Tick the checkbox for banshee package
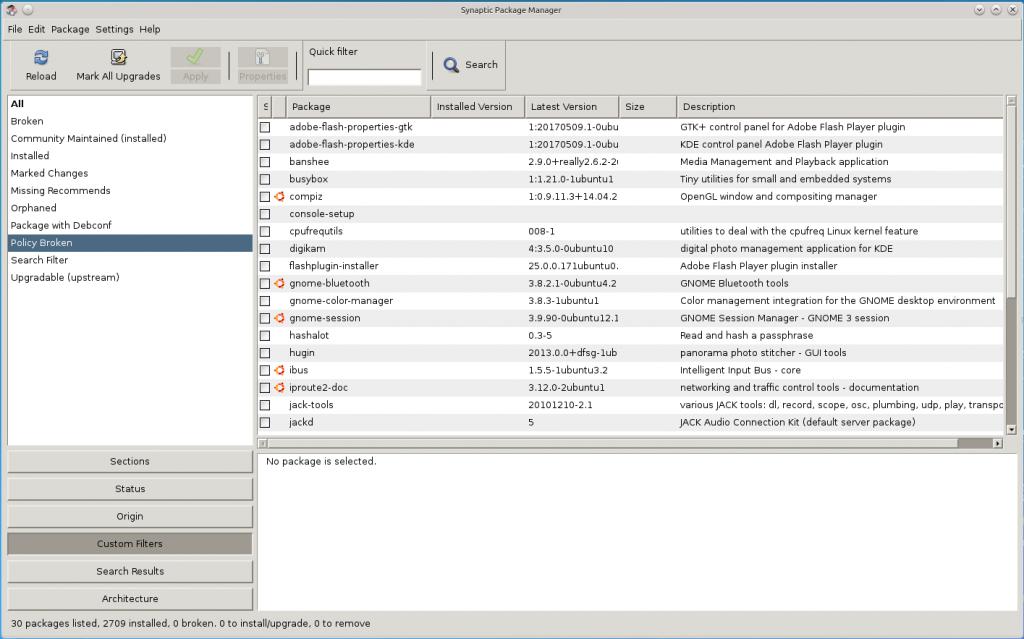 coord(265,162)
